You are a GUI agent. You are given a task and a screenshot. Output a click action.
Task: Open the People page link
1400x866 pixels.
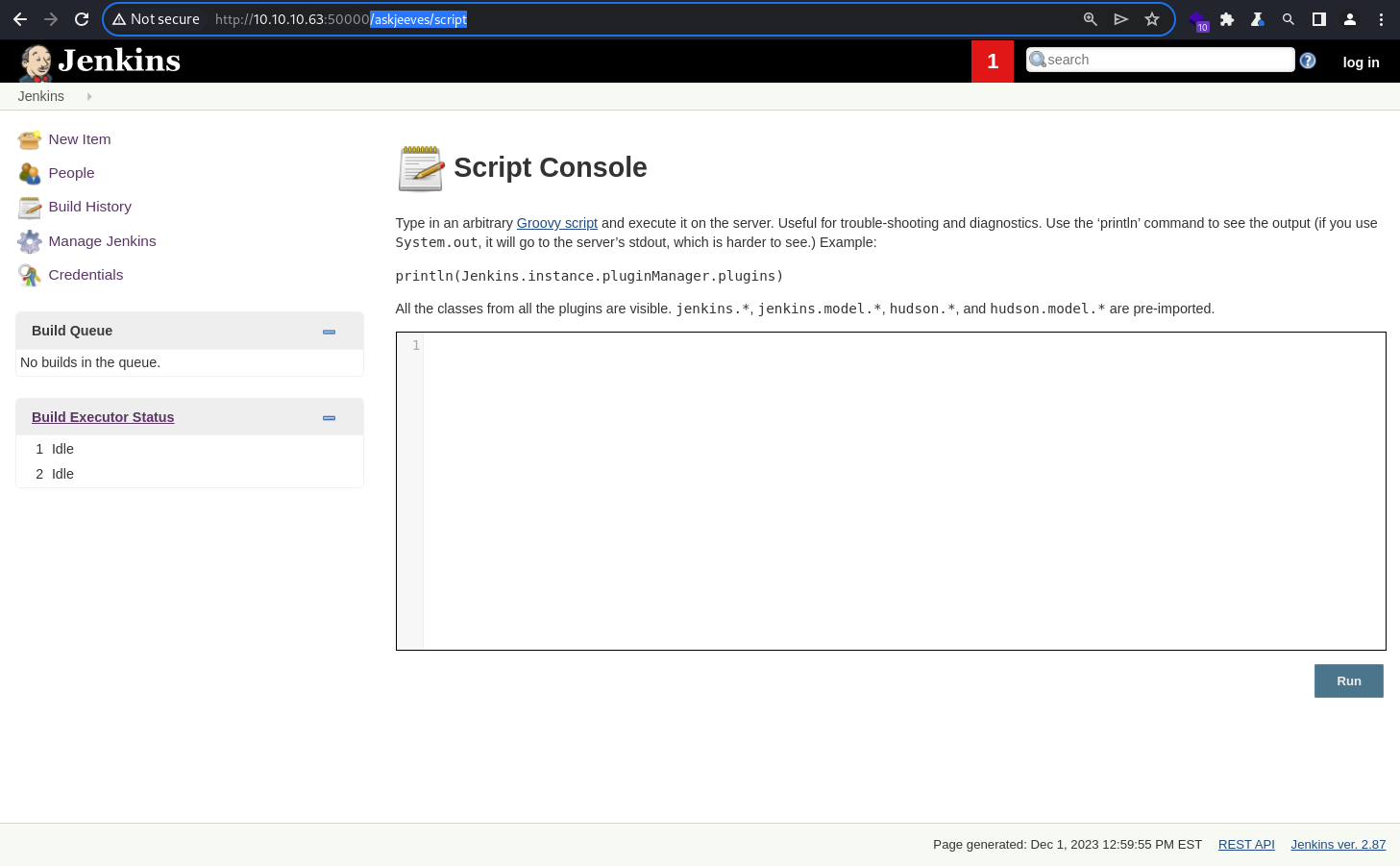[71, 173]
